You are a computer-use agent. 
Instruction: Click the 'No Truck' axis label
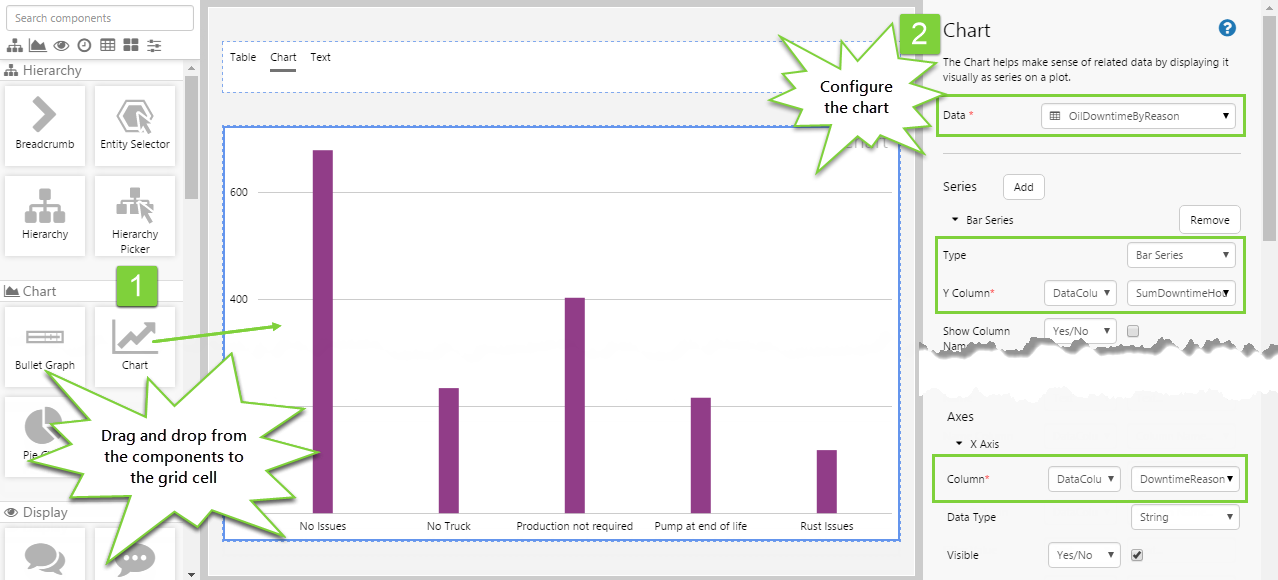[449, 526]
